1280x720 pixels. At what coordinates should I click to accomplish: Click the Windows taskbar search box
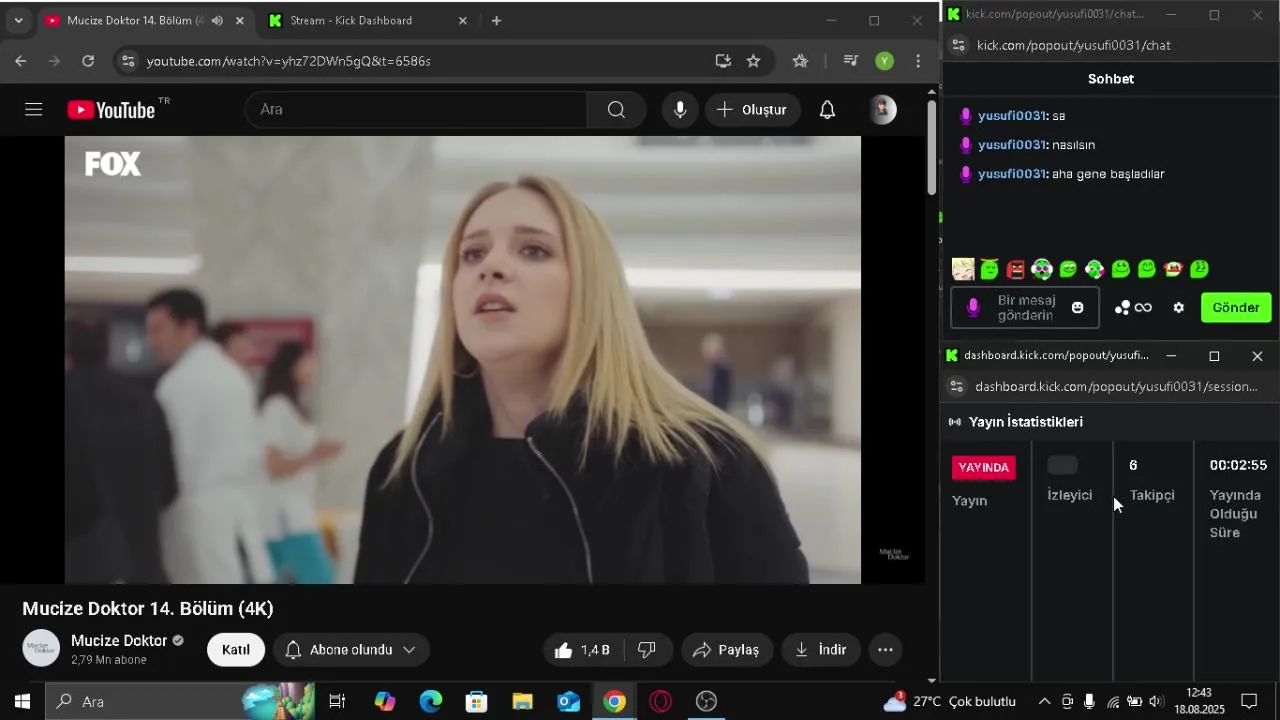[x=180, y=702]
